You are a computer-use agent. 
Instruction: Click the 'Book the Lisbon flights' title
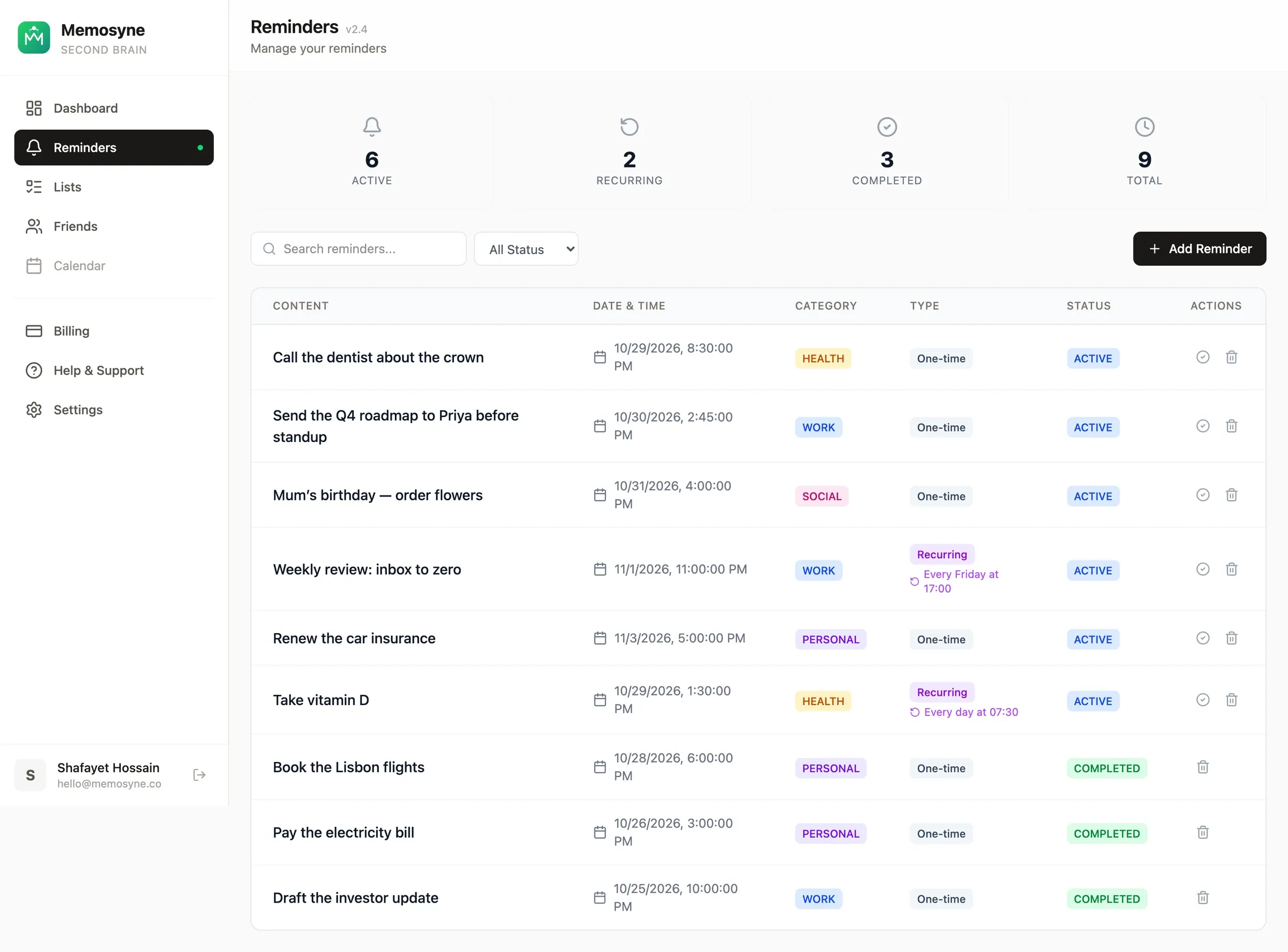point(348,768)
